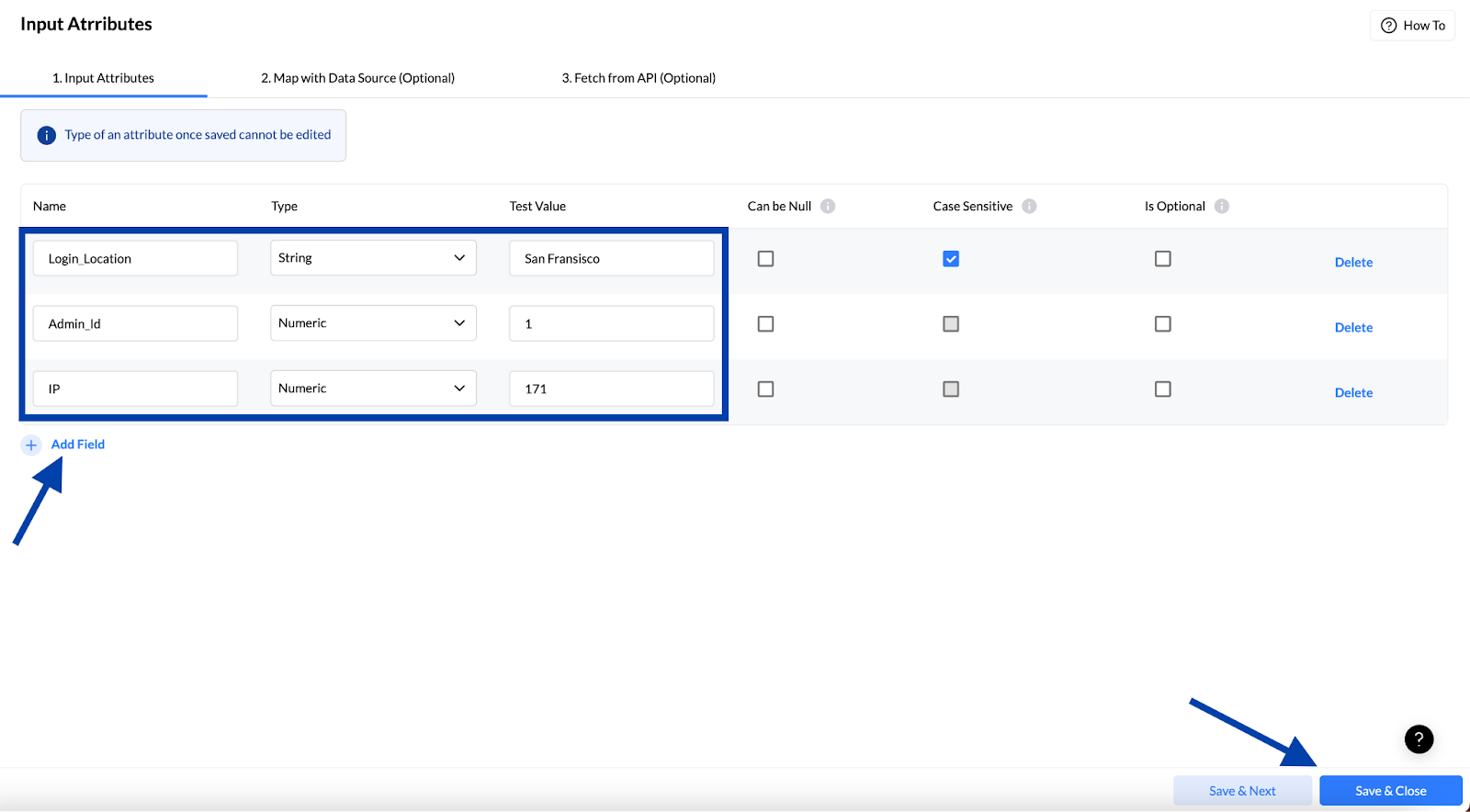The height and width of the screenshot is (812, 1470).
Task: Enable Can be Null for IP row
Action: point(765,389)
